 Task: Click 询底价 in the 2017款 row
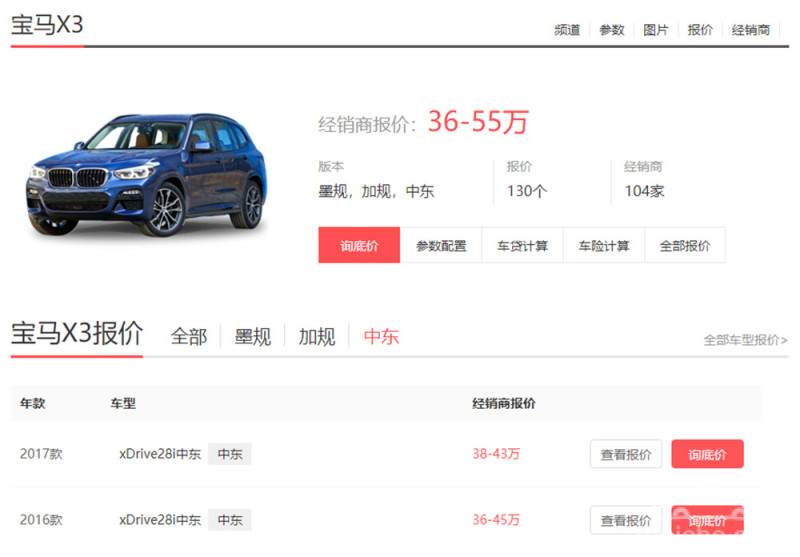(x=707, y=454)
